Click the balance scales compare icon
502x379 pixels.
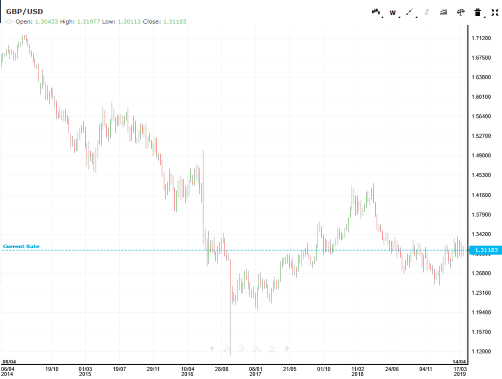[461, 12]
